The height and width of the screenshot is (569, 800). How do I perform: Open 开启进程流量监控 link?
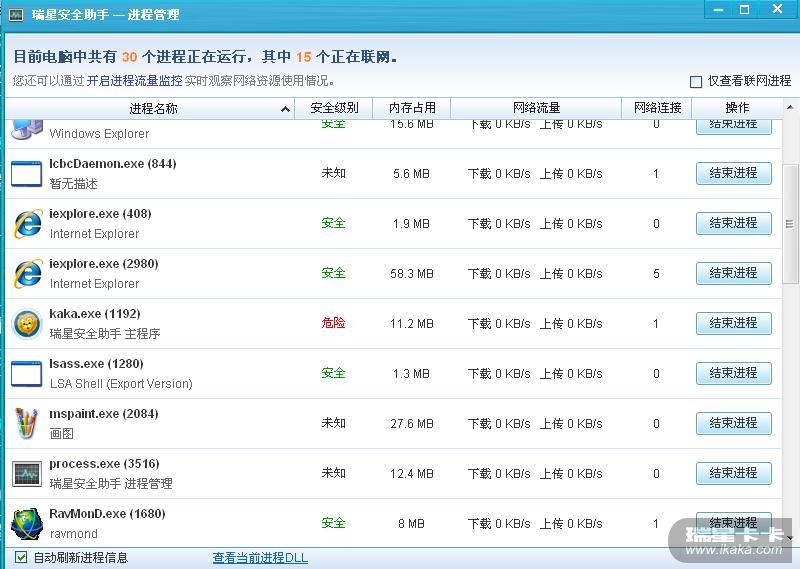tap(134, 81)
